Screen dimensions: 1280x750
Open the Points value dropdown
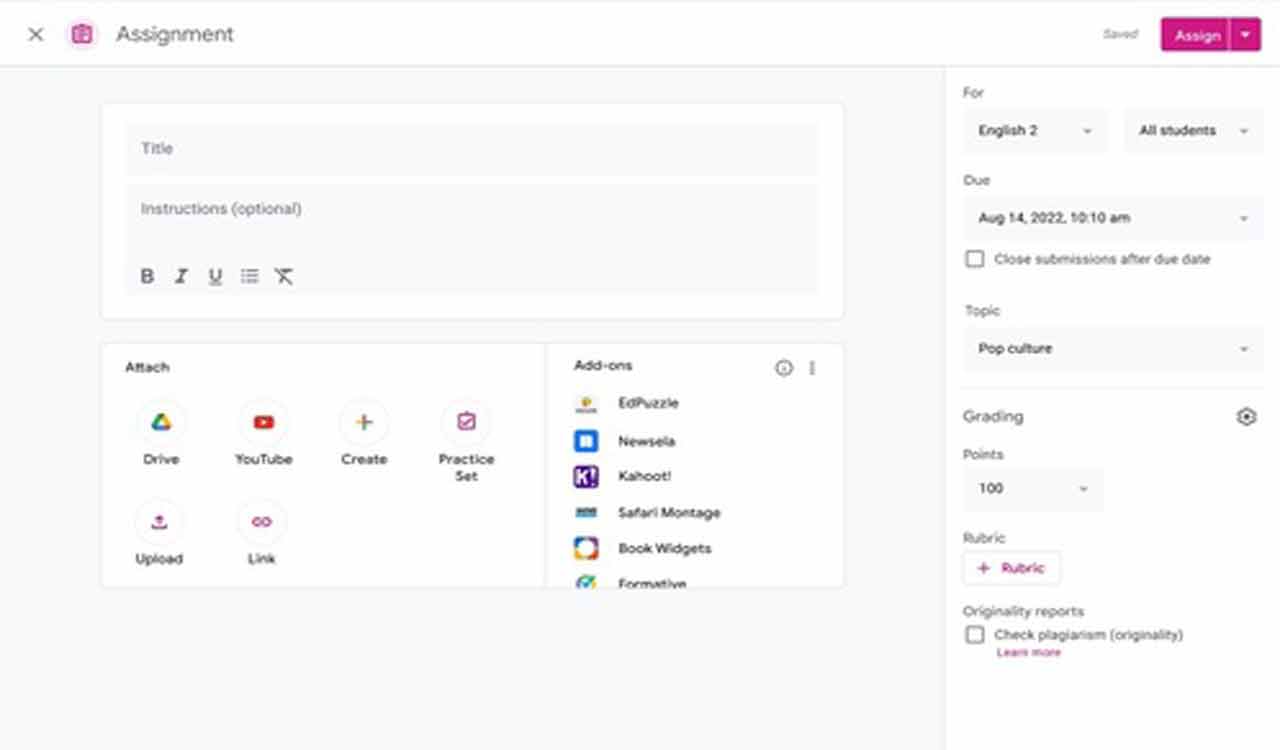tap(1032, 488)
